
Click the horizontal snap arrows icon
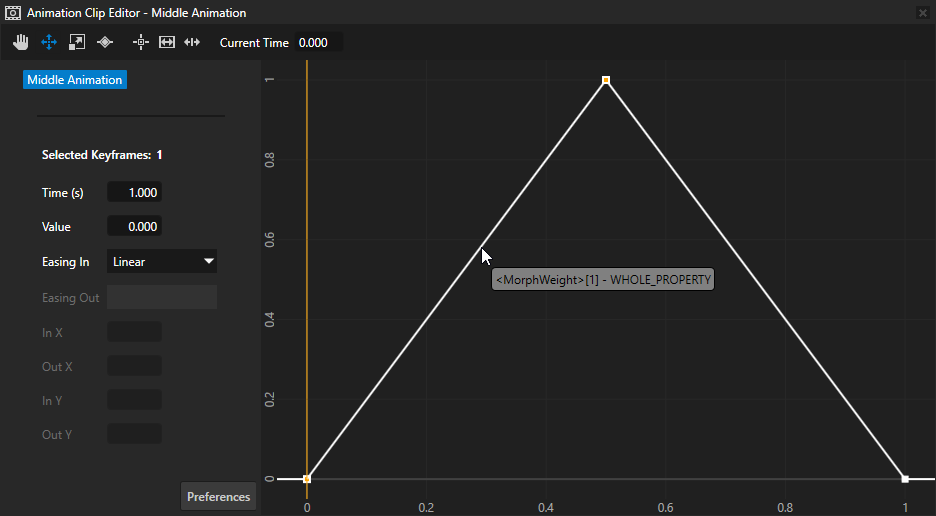click(x=192, y=42)
